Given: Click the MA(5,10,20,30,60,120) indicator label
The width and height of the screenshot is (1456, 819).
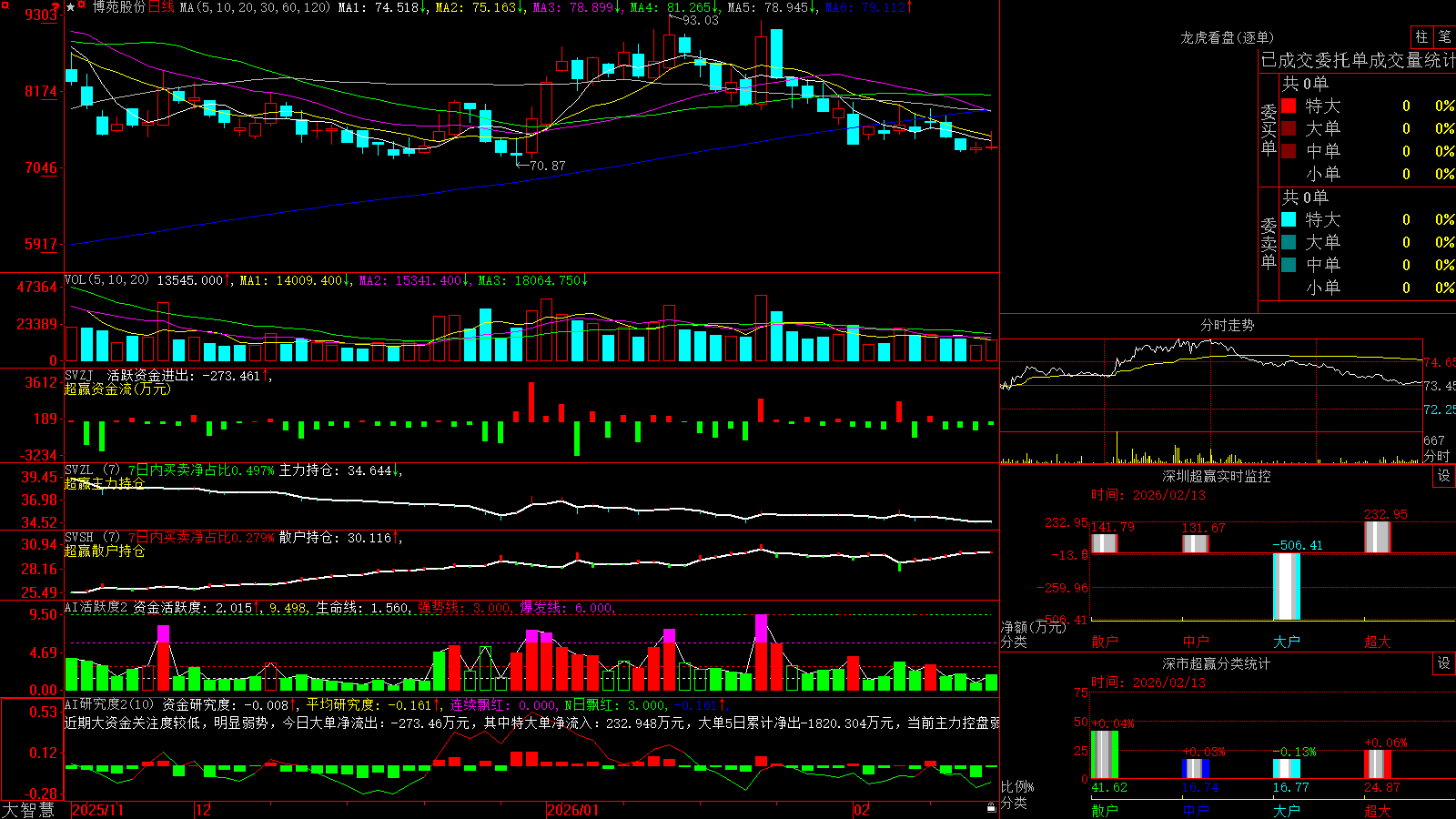Looking at the screenshot, I should coord(255,7).
